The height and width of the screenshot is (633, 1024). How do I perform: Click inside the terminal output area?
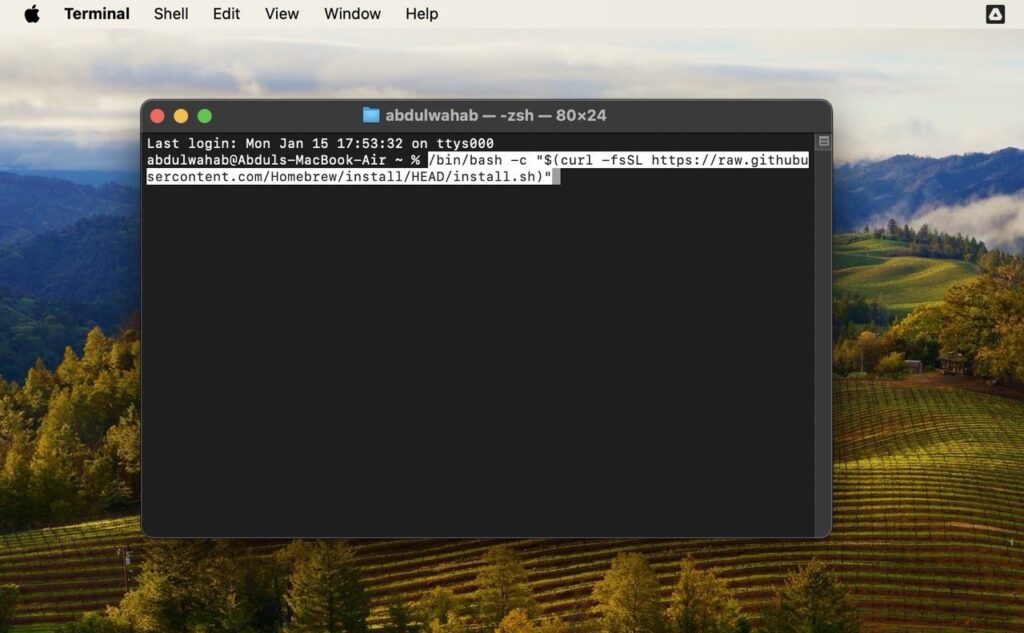(480, 350)
